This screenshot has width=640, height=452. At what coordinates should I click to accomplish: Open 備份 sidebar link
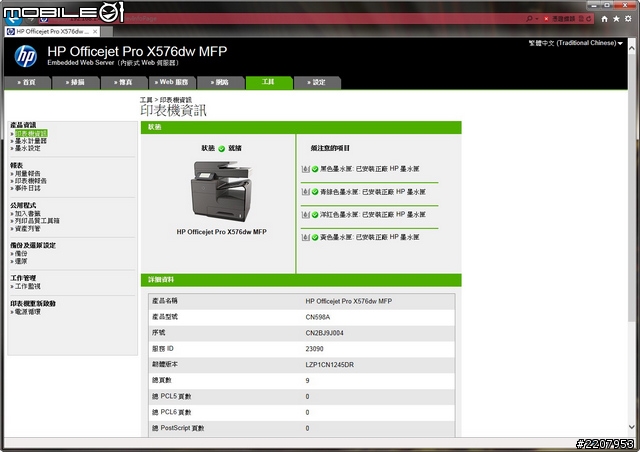(21, 254)
